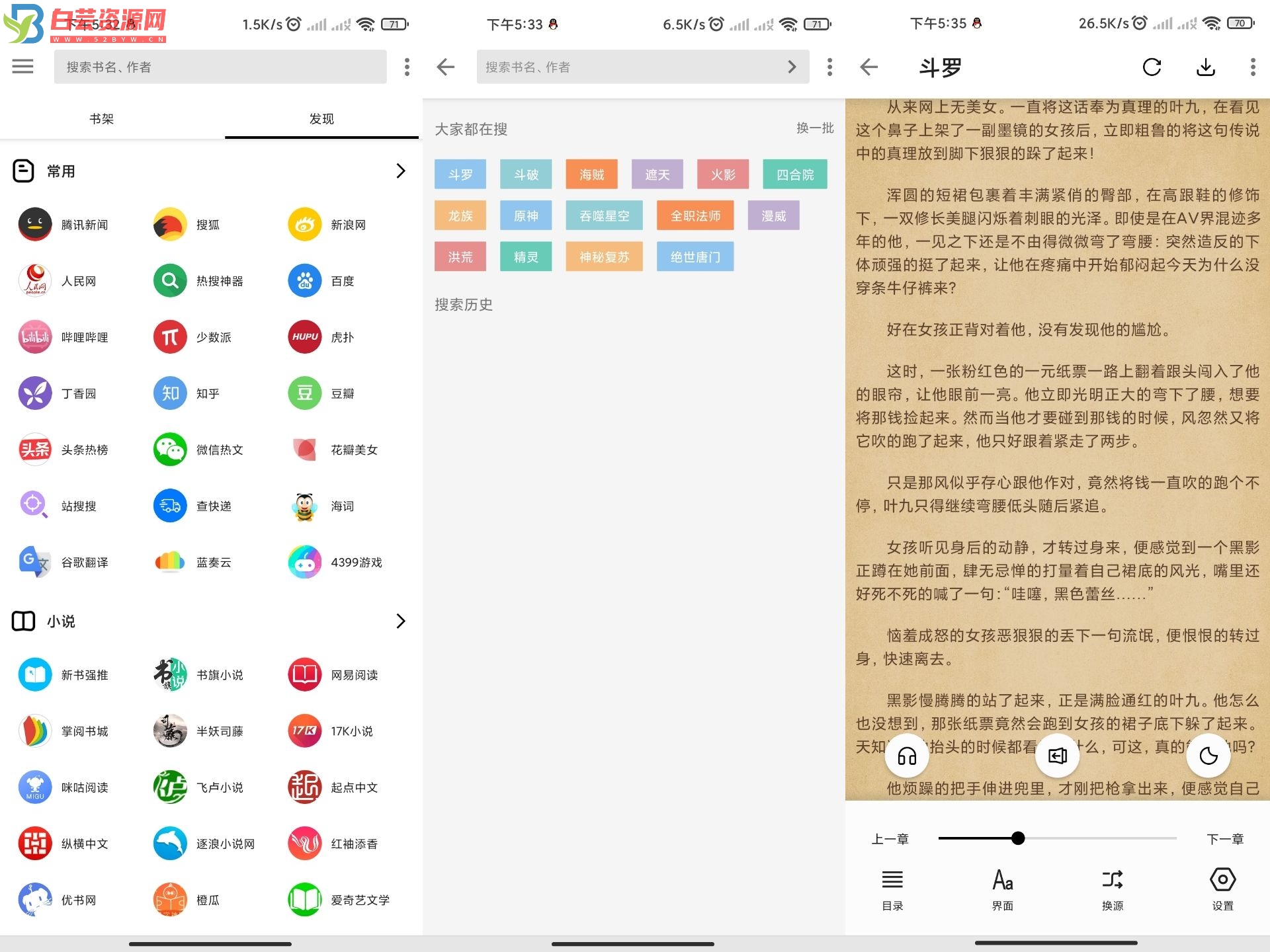Open 蓝奏云 cloud icon
1270x952 pixels.
point(170,562)
